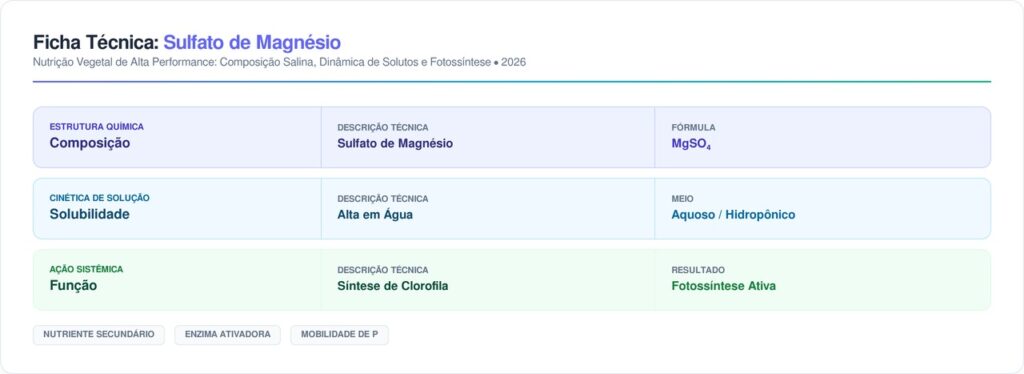Click the CINÉTICA DE SOLUÇÃO category label
This screenshot has height=374, width=1024.
tap(99, 198)
